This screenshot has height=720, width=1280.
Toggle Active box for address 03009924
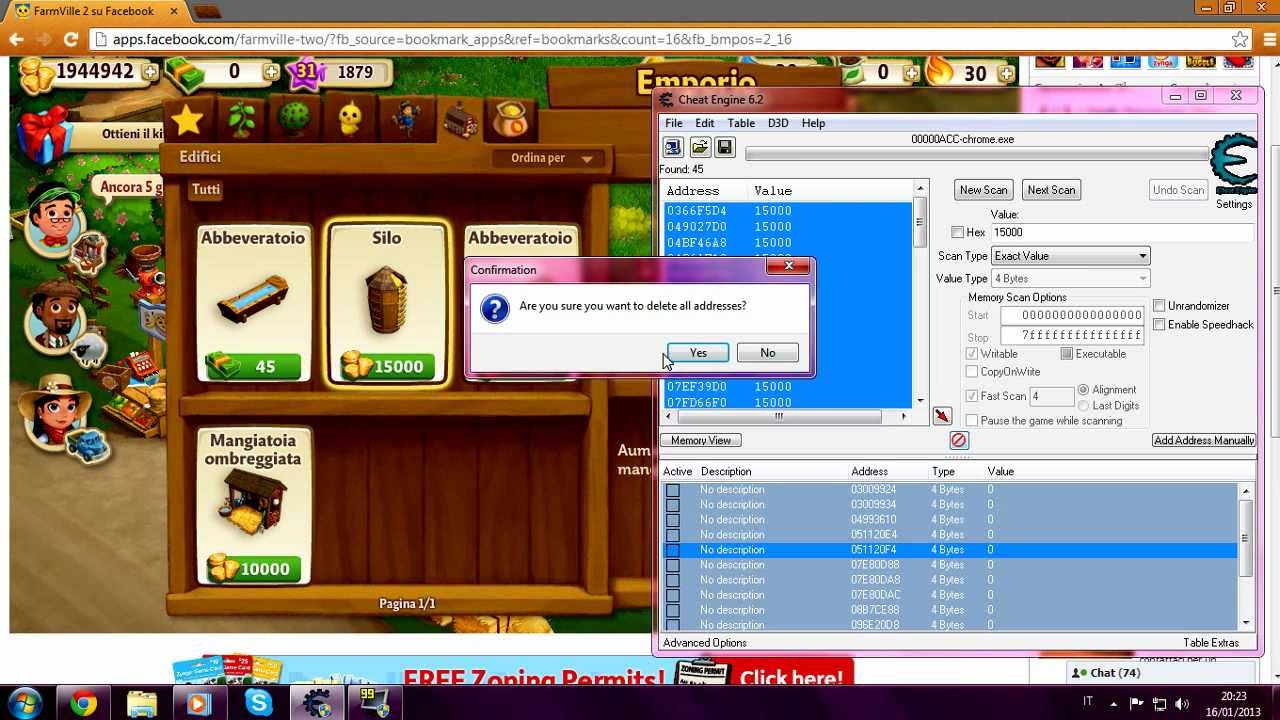(673, 490)
